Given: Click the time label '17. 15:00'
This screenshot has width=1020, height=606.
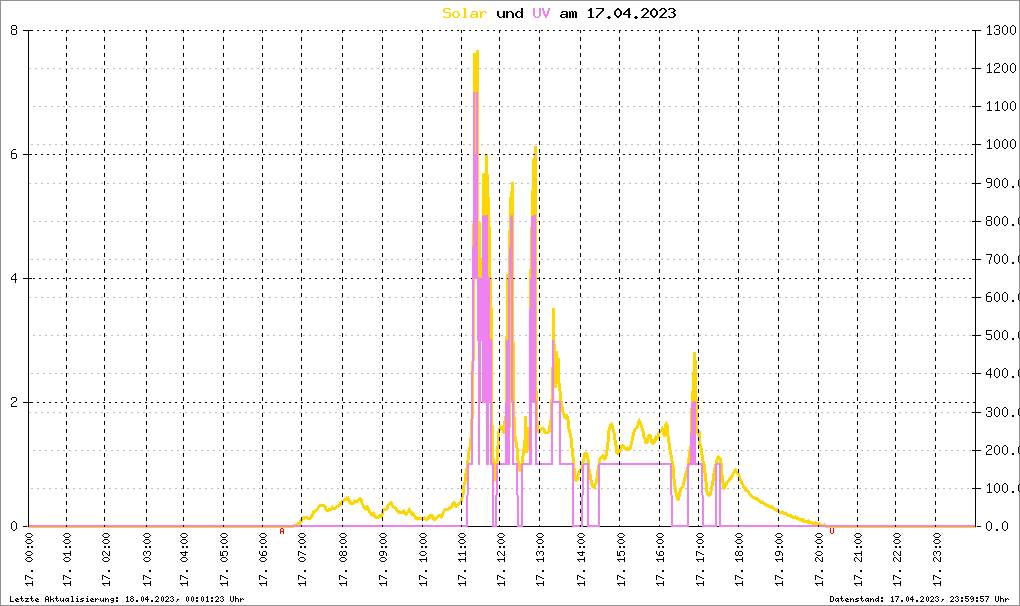Looking at the screenshot, I should (x=621, y=559).
